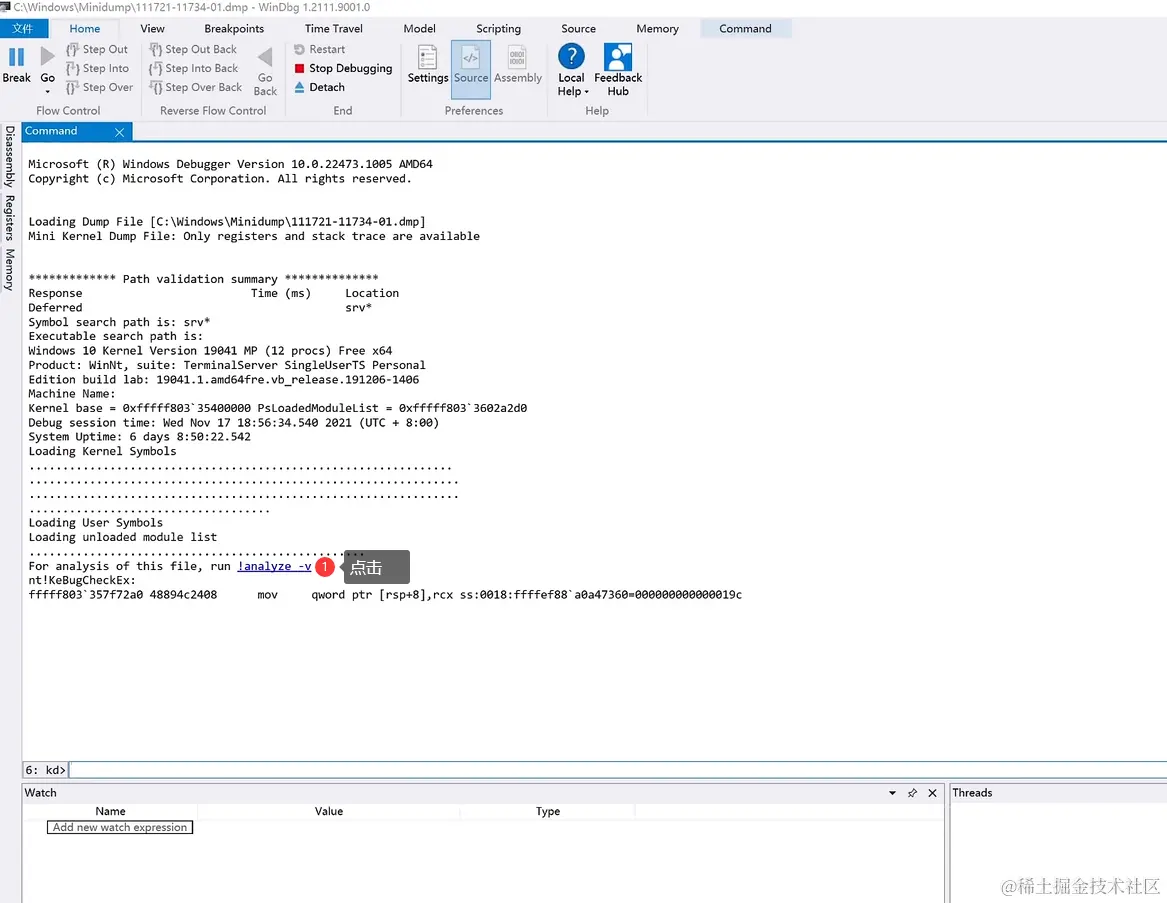Image resolution: width=1167 pixels, height=903 pixels.
Task: Click Stop Debugging red square
Action: tap(299, 68)
